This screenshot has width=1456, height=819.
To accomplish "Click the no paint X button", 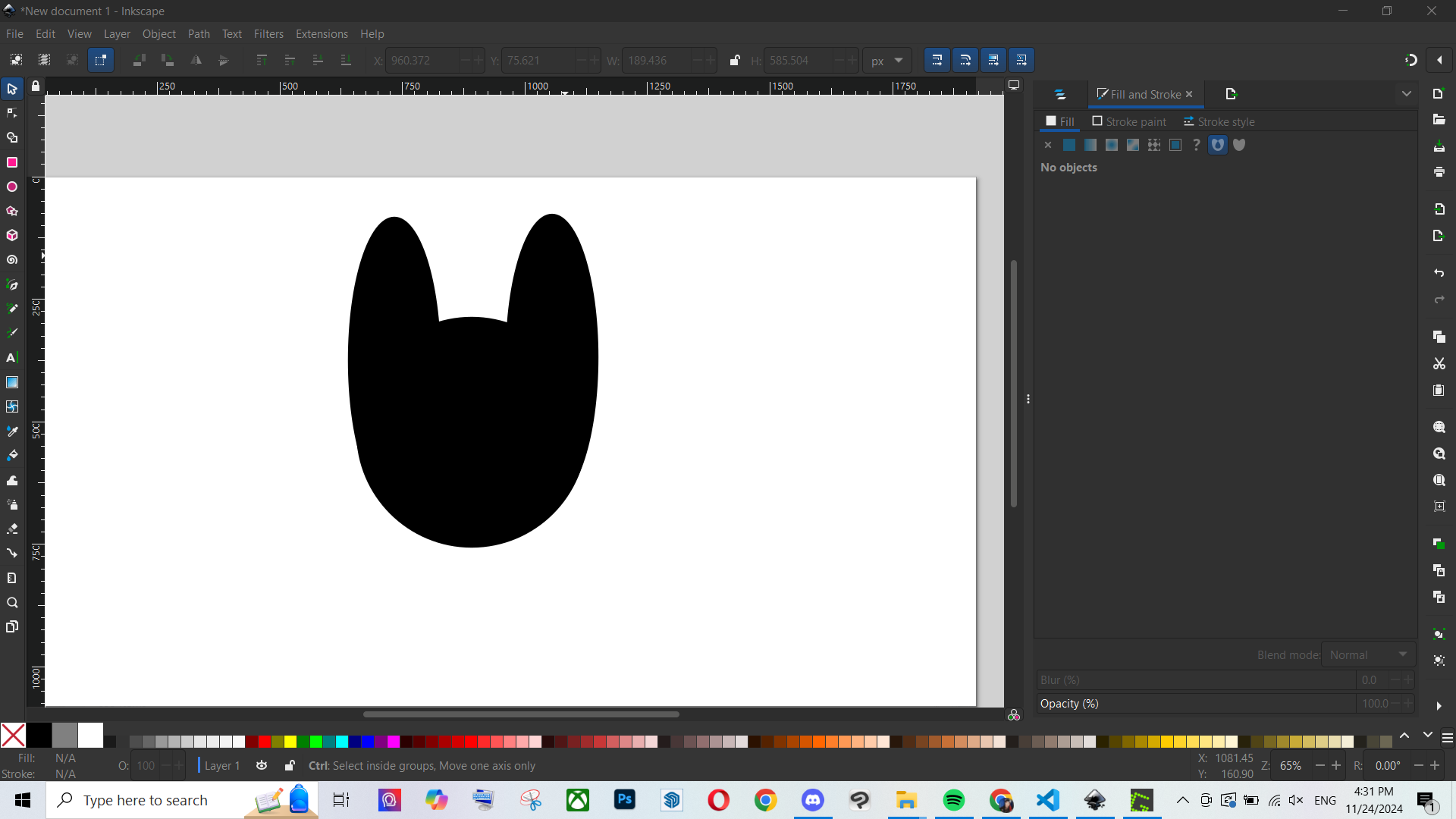I will coord(1048,145).
